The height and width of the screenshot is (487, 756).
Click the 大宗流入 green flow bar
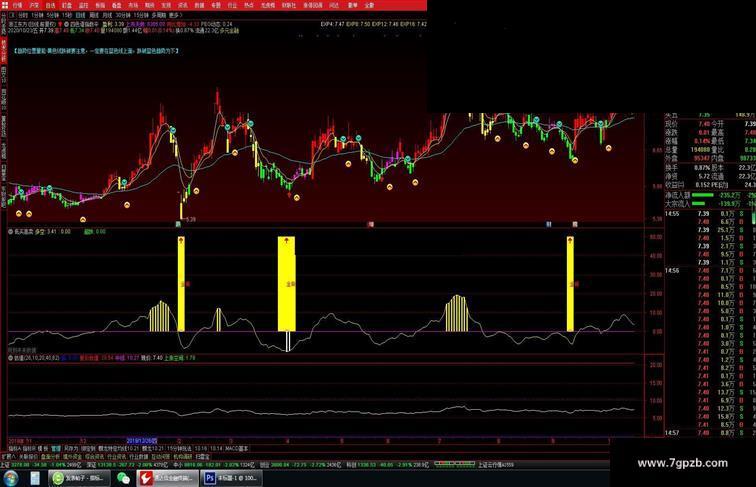click(699, 204)
